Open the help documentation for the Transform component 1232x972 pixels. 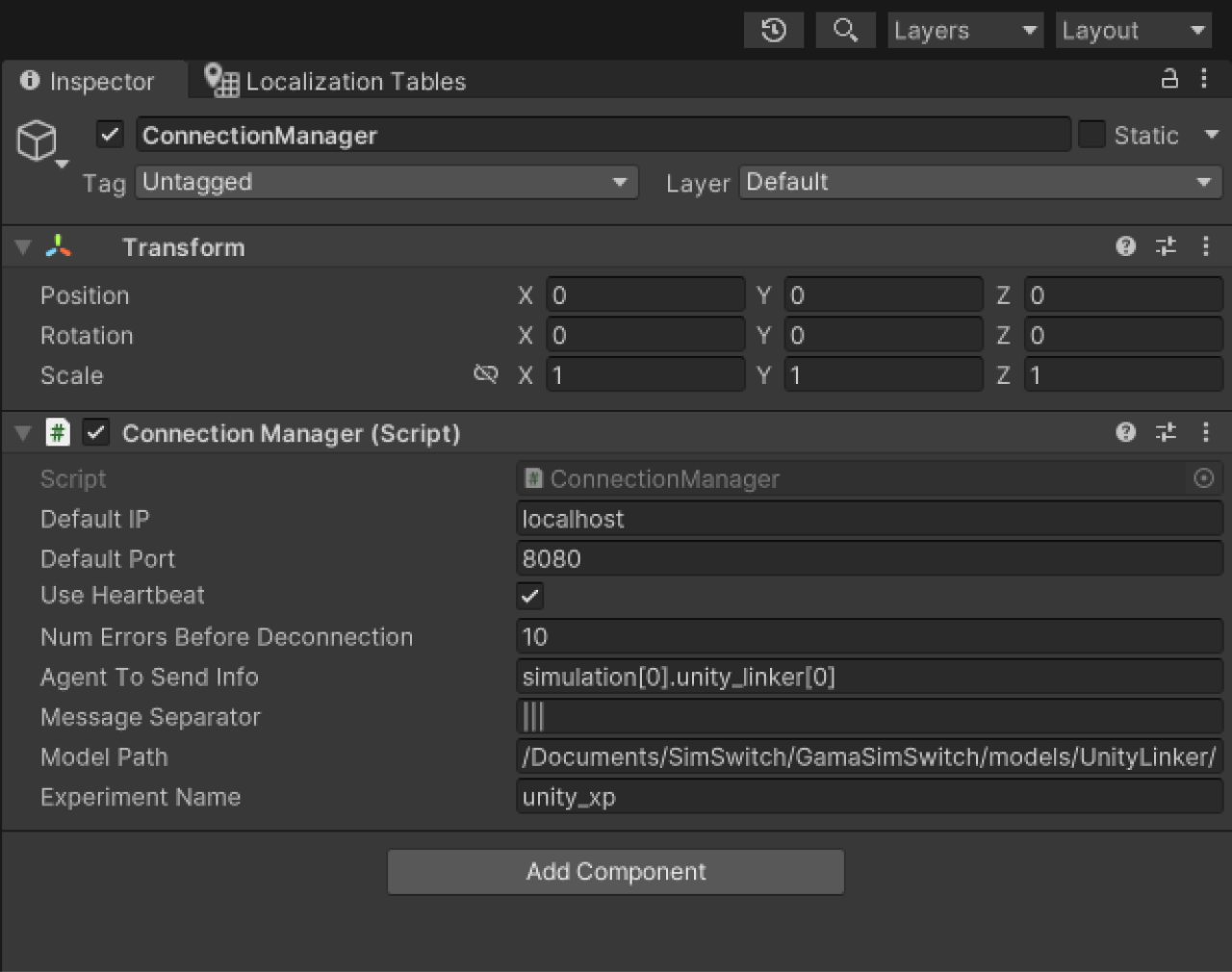click(x=1125, y=246)
